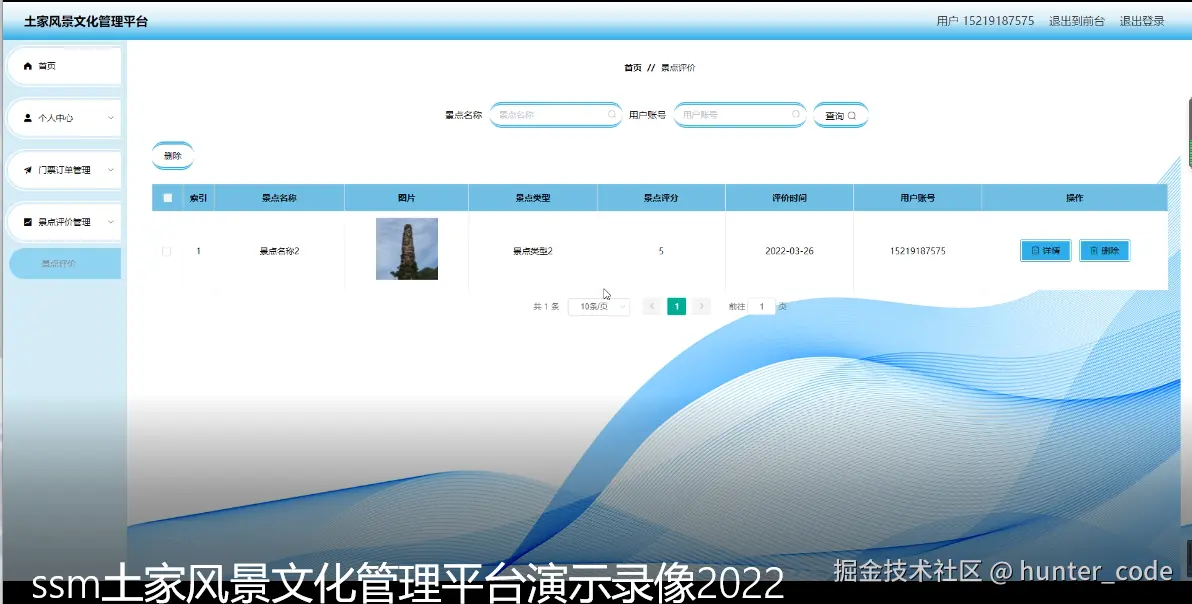Open 门票订单管理 sidebar menu
Image resolution: width=1192 pixels, height=604 pixels.
coord(64,170)
